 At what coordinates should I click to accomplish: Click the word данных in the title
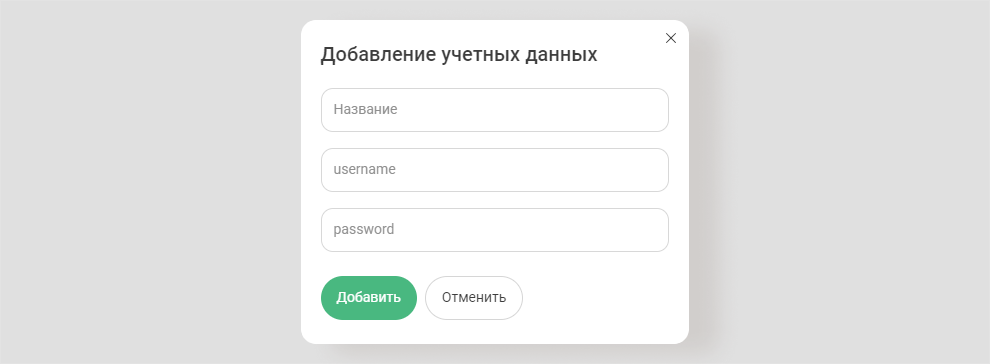pos(561,55)
